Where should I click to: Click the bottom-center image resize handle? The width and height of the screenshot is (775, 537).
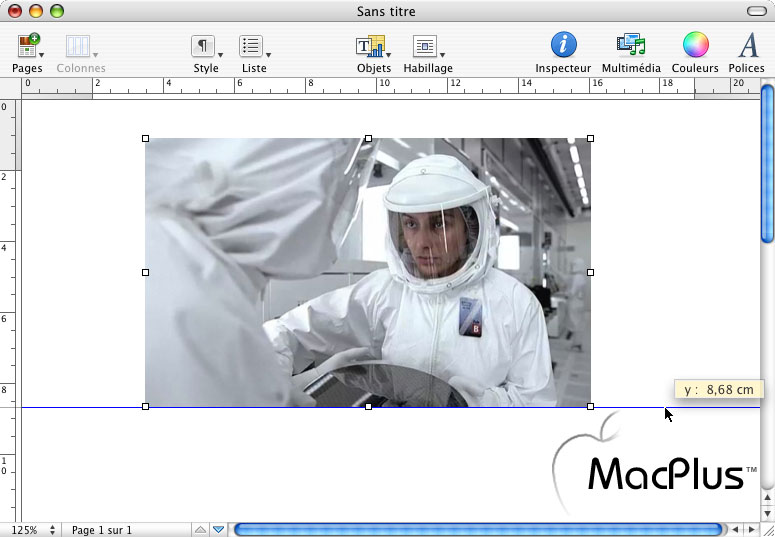(x=368, y=406)
